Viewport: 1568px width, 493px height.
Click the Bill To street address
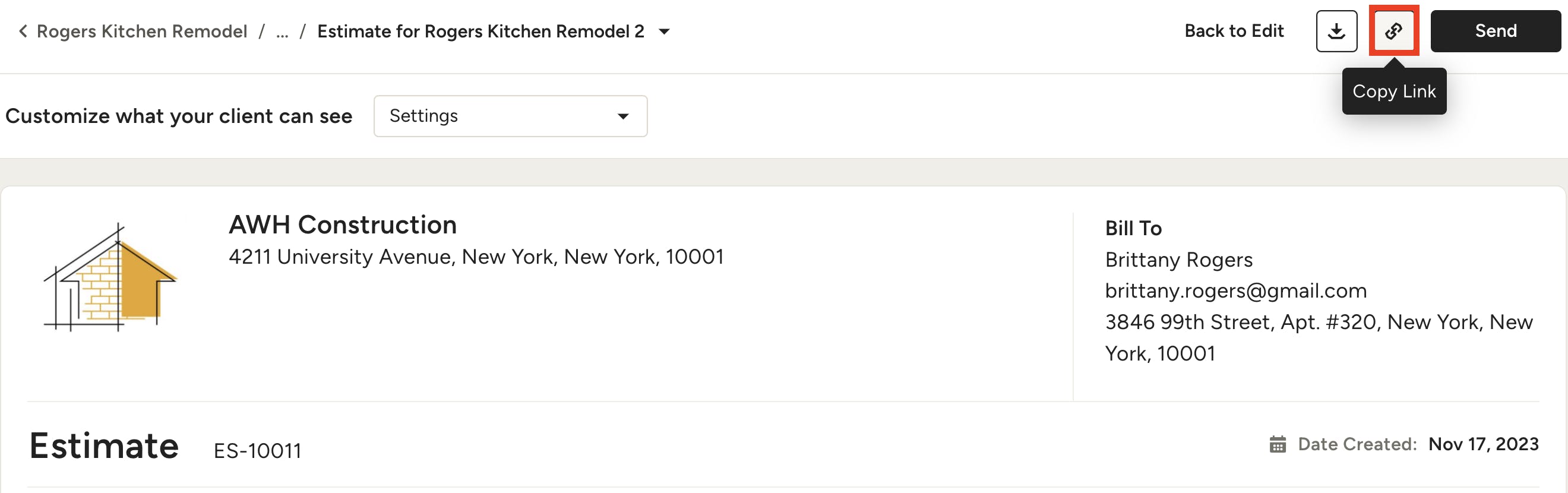point(1319,338)
